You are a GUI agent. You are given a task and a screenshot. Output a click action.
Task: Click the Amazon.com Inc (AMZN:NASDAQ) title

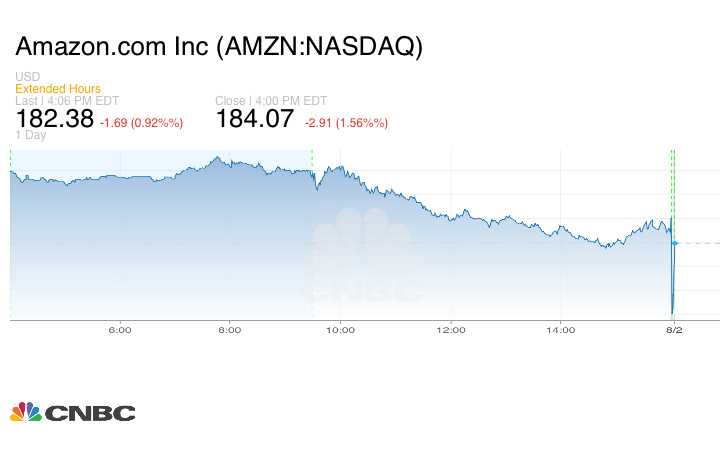tap(219, 47)
